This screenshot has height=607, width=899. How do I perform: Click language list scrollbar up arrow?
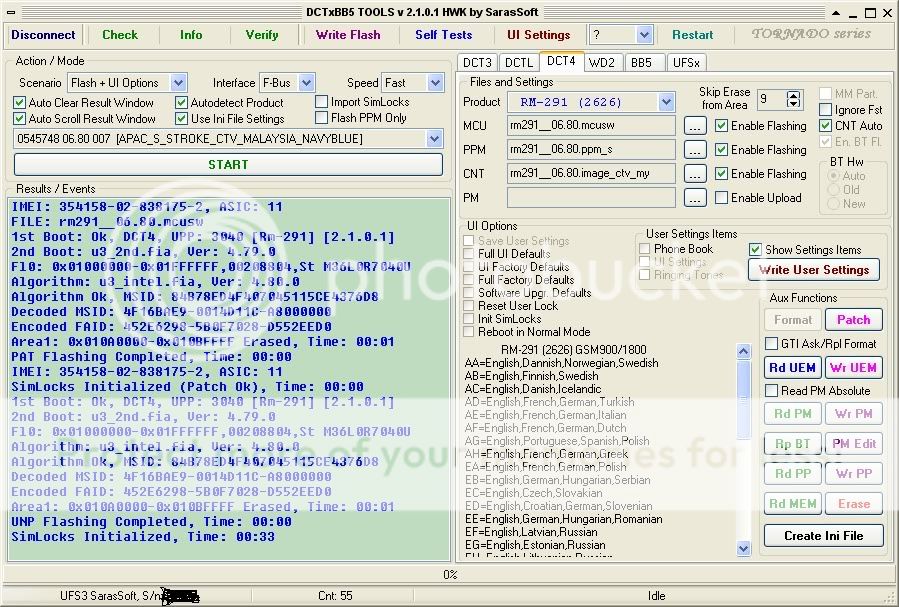tap(744, 351)
